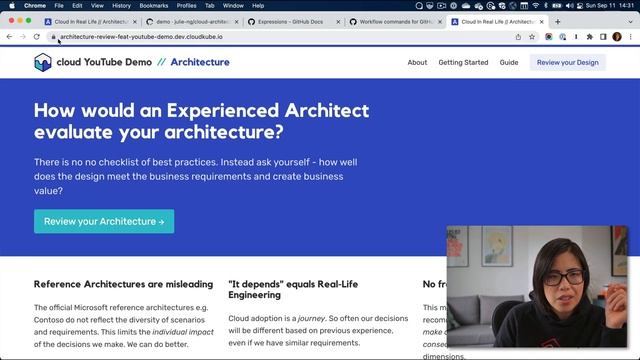640x360 pixels.
Task: Close the Workflow commands tab
Action: (x=440, y=22)
